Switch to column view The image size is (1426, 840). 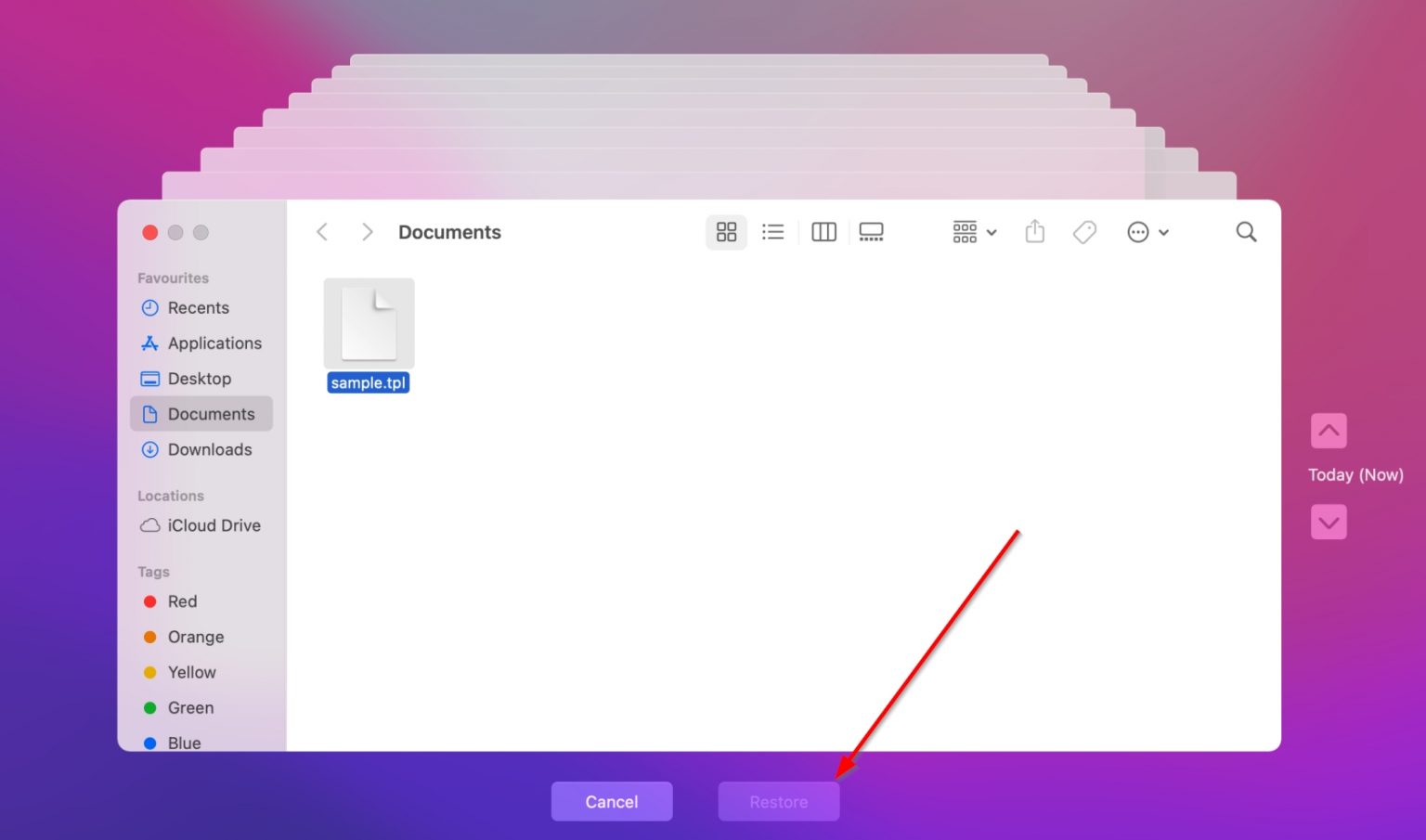823,231
